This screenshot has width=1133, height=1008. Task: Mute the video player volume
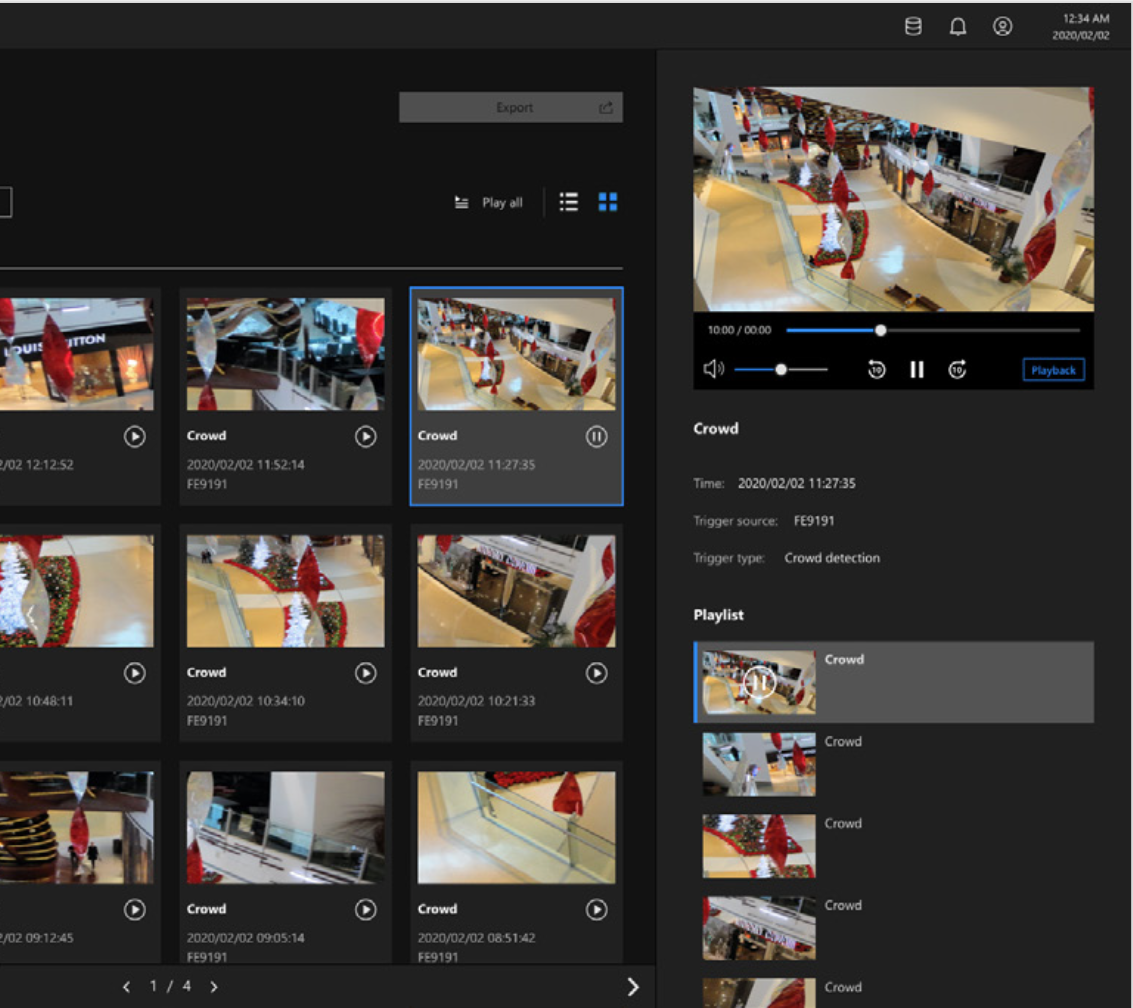[x=713, y=370]
